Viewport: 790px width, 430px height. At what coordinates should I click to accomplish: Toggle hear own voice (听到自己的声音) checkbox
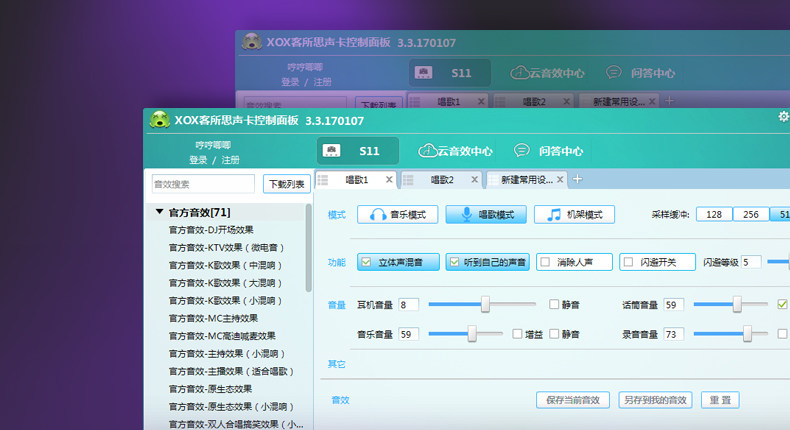(454, 262)
